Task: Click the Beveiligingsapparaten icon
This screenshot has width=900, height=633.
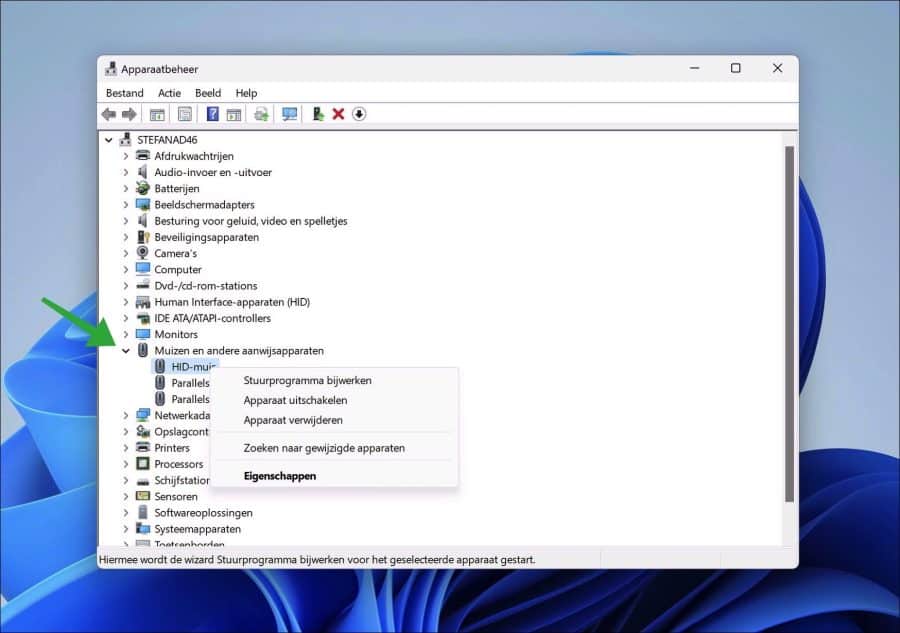Action: pyautogui.click(x=143, y=236)
